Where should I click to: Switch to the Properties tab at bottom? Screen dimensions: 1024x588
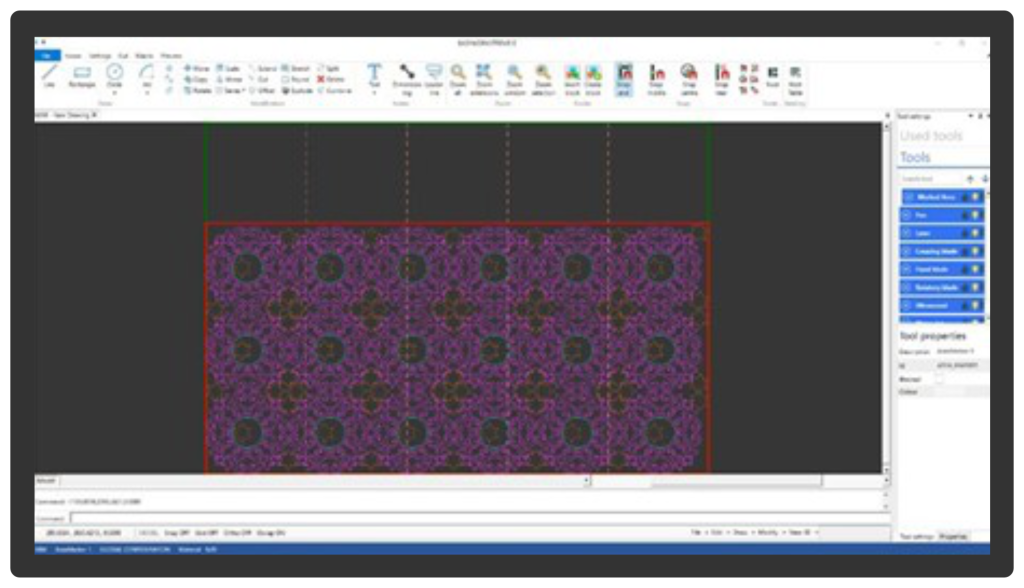pos(953,536)
